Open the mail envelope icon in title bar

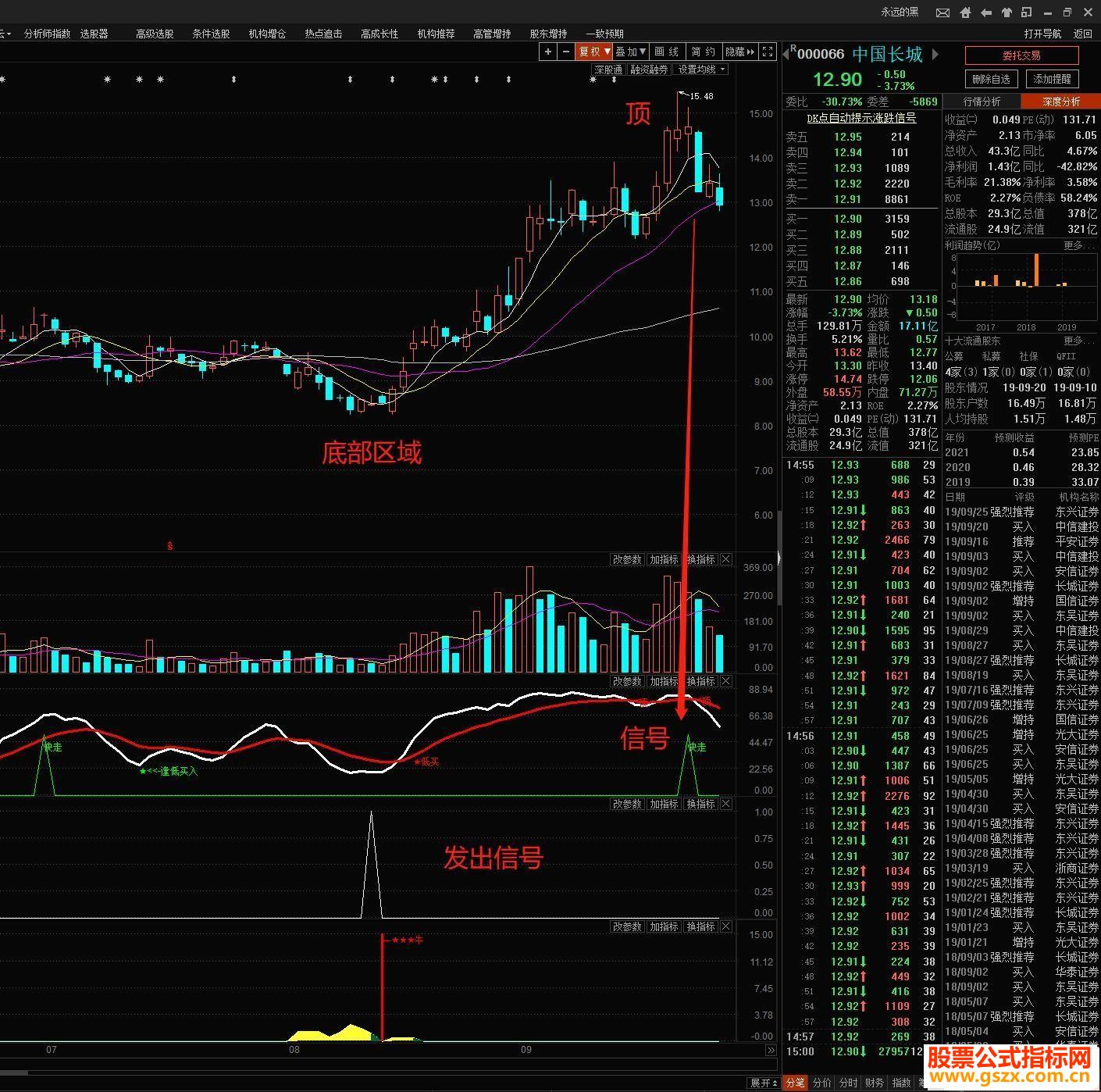[943, 12]
